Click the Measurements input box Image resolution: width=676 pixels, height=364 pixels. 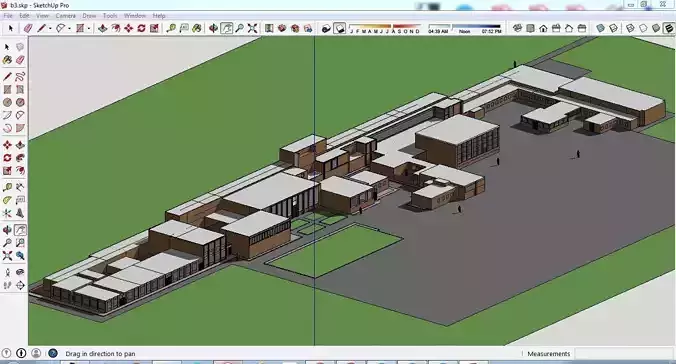[x=623, y=354]
